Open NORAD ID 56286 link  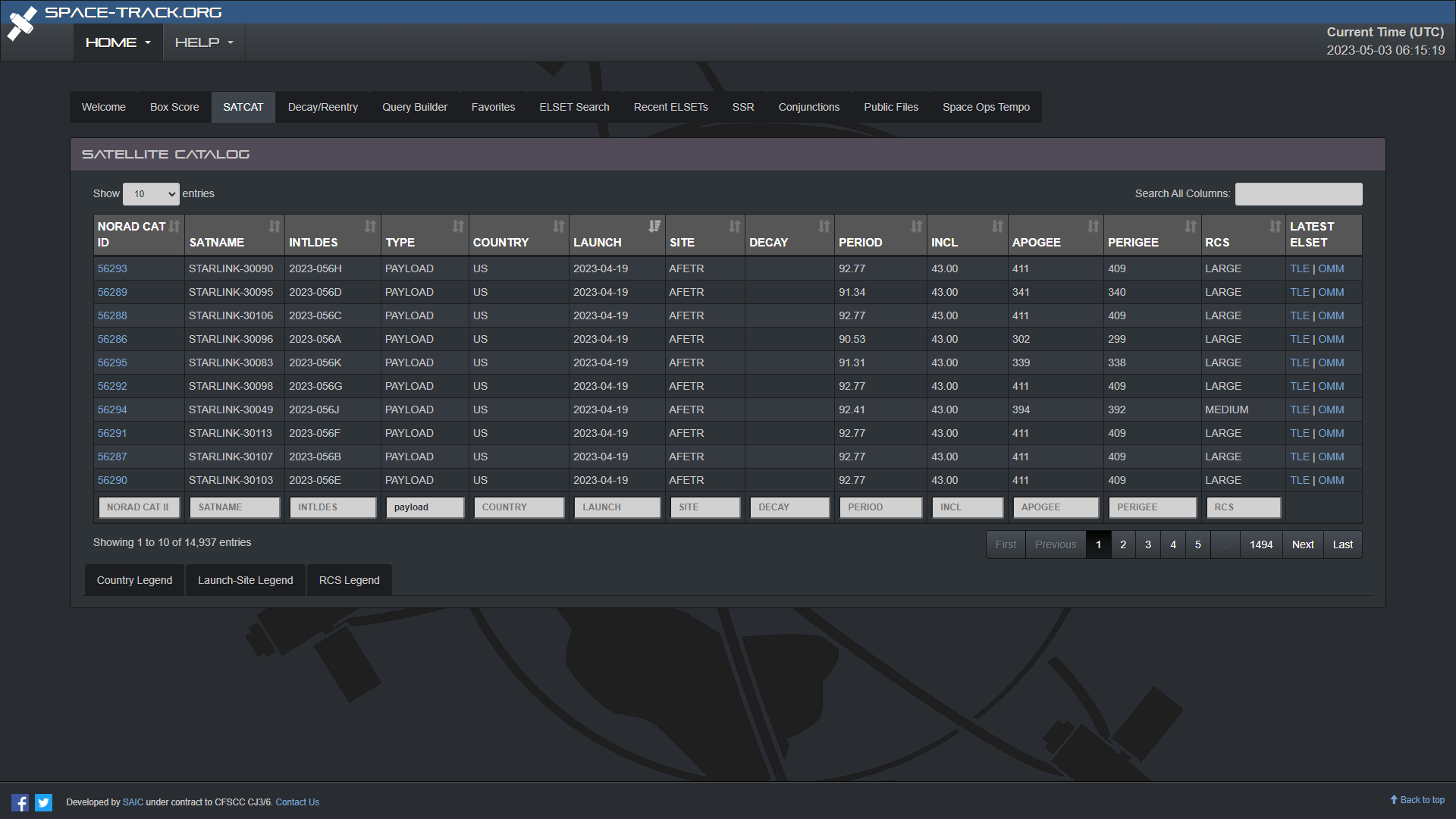click(x=112, y=339)
